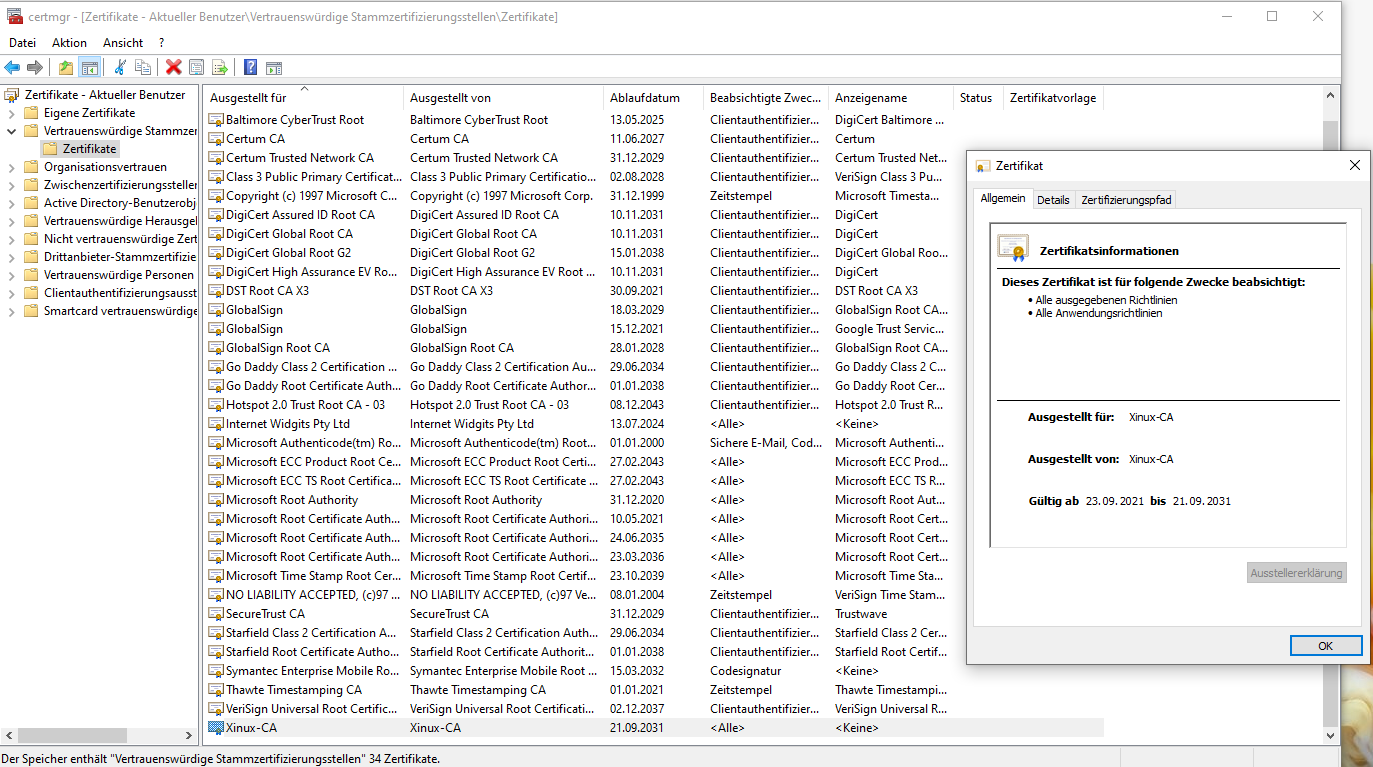Switch to the Details tab
1373x767 pixels.
1052,200
